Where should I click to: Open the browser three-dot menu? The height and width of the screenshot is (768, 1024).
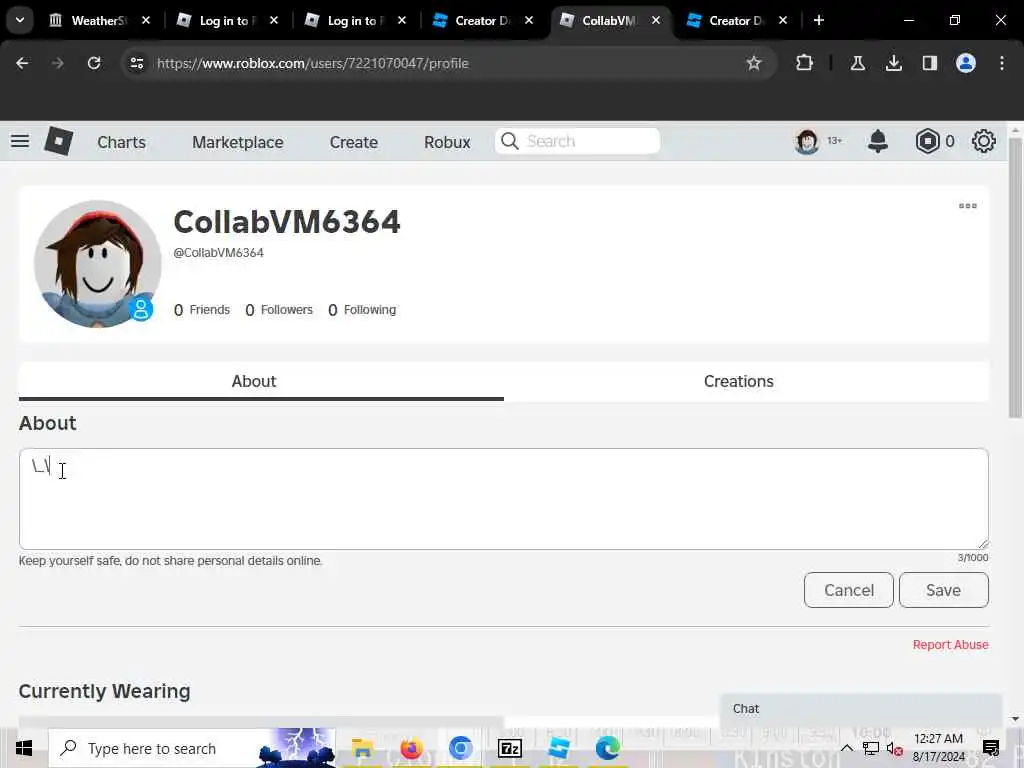(1001, 63)
